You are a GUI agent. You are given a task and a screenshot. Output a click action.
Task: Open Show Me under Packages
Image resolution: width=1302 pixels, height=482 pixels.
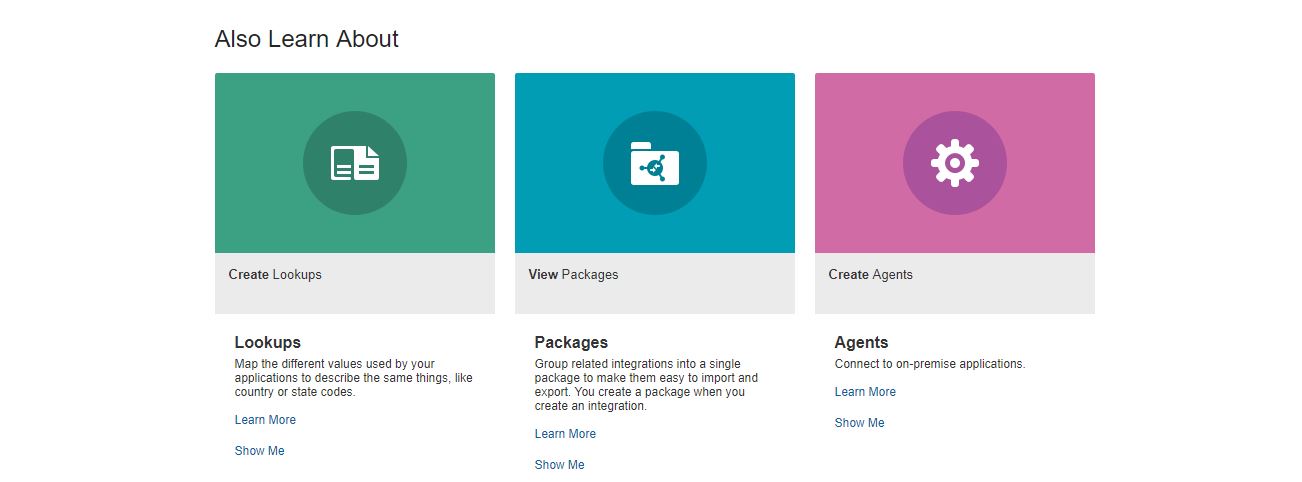pyautogui.click(x=560, y=465)
